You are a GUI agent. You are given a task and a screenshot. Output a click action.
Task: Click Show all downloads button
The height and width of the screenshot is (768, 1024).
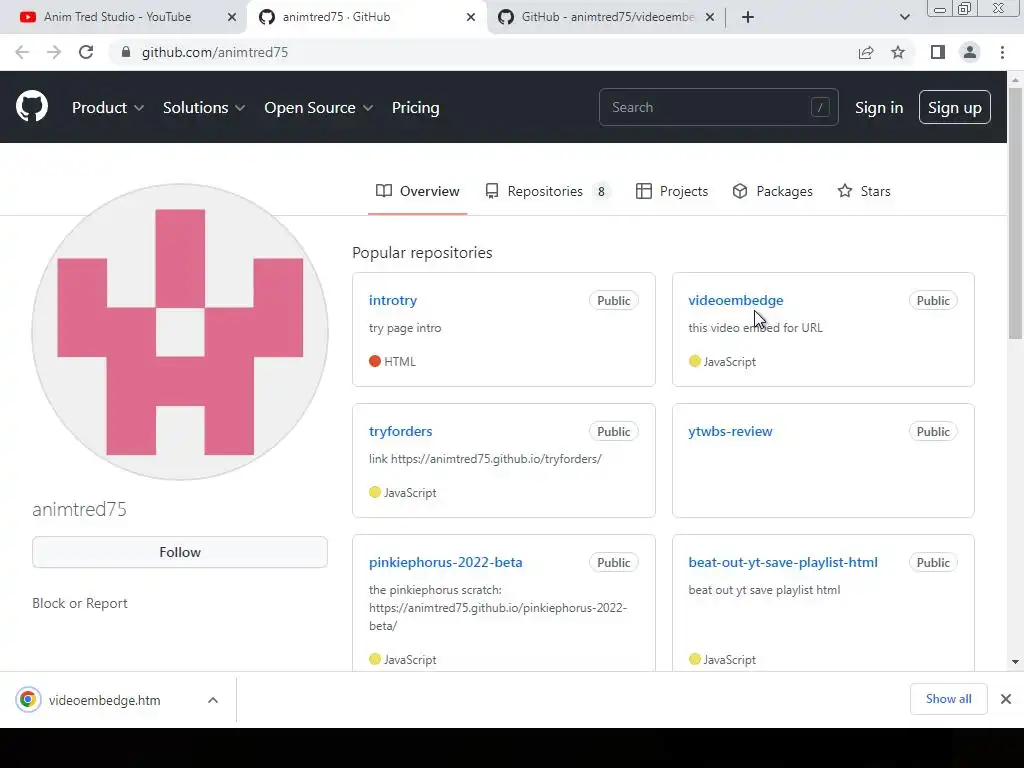tap(948, 699)
